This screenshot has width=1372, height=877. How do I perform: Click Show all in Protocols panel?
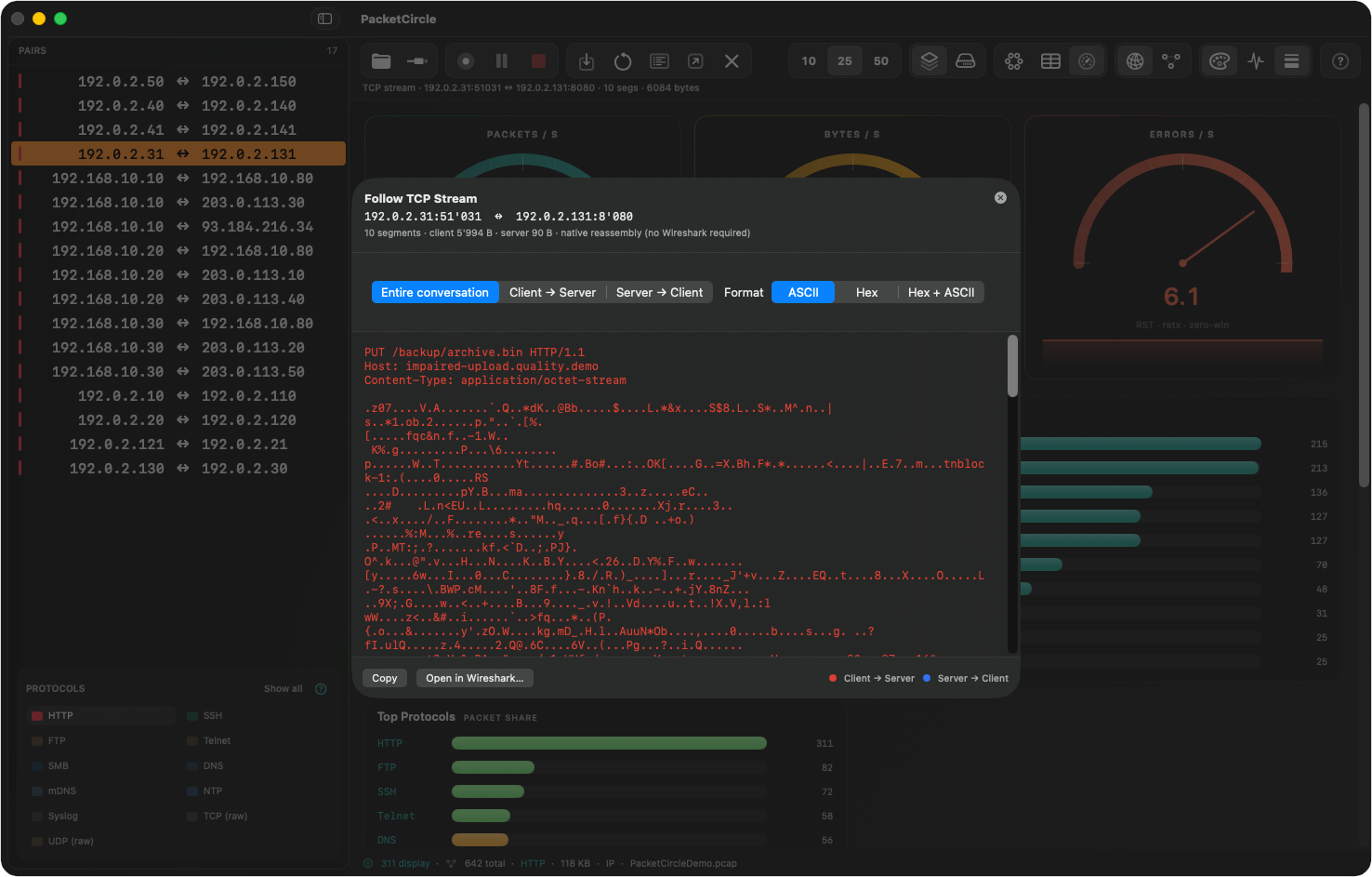283,689
